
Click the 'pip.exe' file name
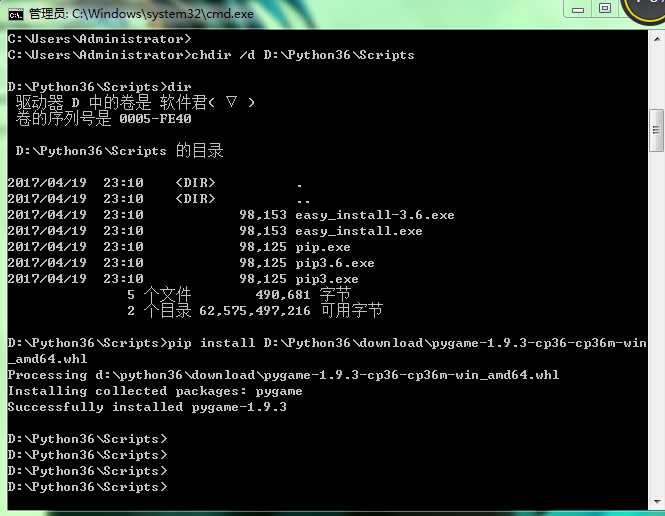(323, 247)
